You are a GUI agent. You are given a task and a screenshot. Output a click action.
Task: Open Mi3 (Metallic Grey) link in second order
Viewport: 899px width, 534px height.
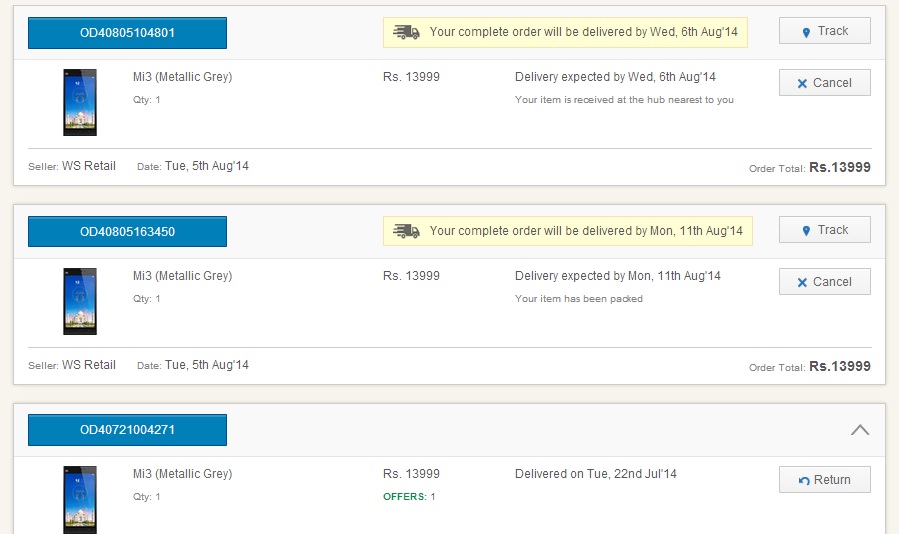[x=182, y=276]
